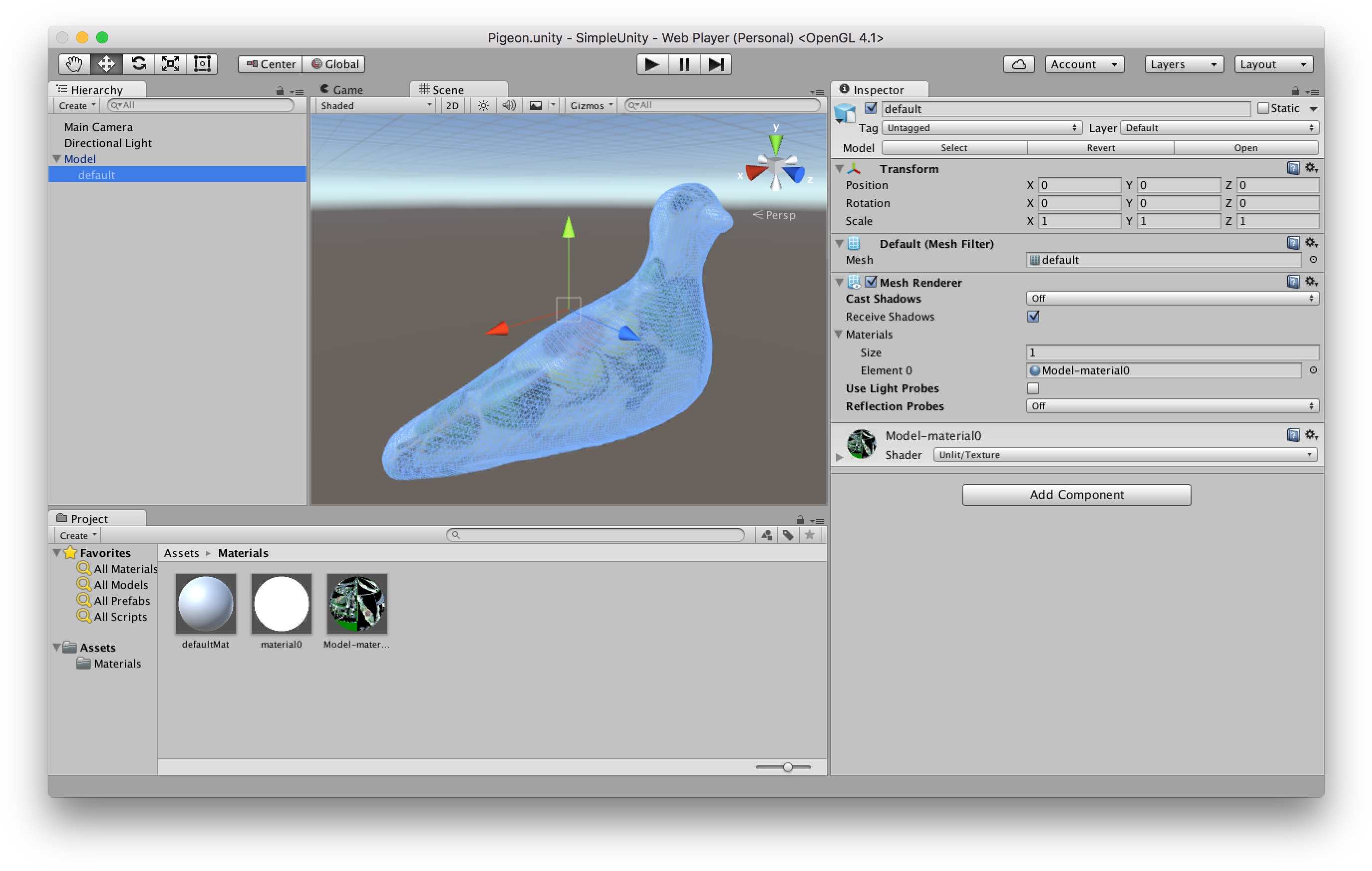This screenshot has width=1372, height=871.
Task: Click the Play button
Action: click(x=652, y=64)
